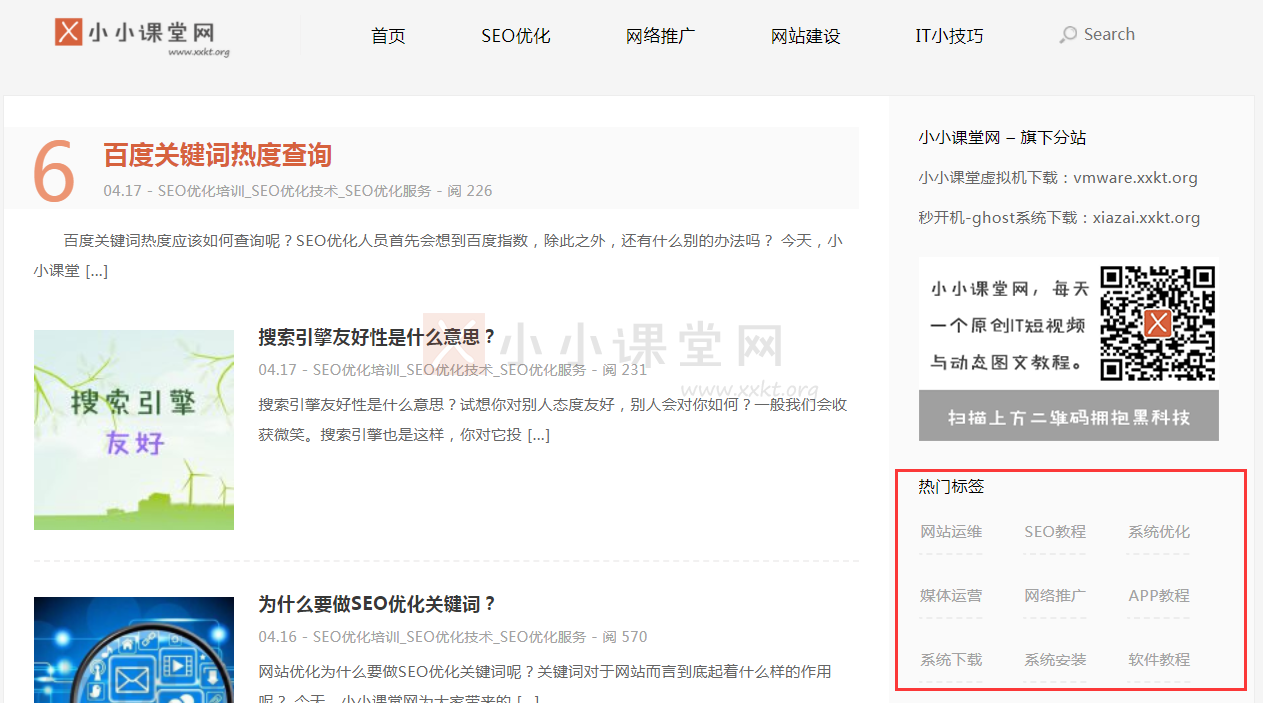Click the 小小课堂网 site logo

coord(142,35)
